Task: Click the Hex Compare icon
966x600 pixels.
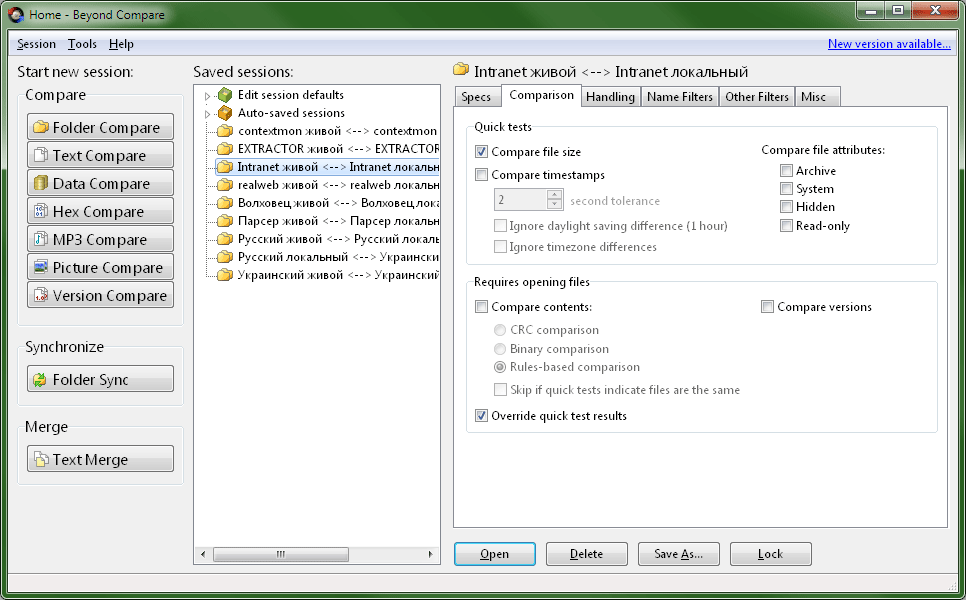Action: (41, 211)
